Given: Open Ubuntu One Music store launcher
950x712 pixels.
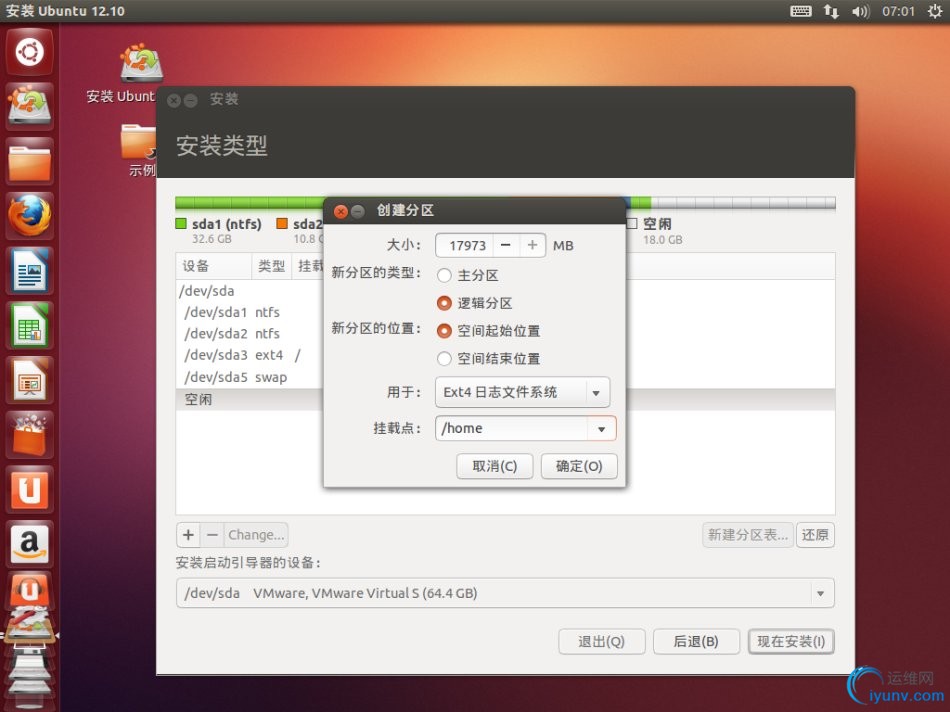Looking at the screenshot, I should pyautogui.click(x=30, y=591).
